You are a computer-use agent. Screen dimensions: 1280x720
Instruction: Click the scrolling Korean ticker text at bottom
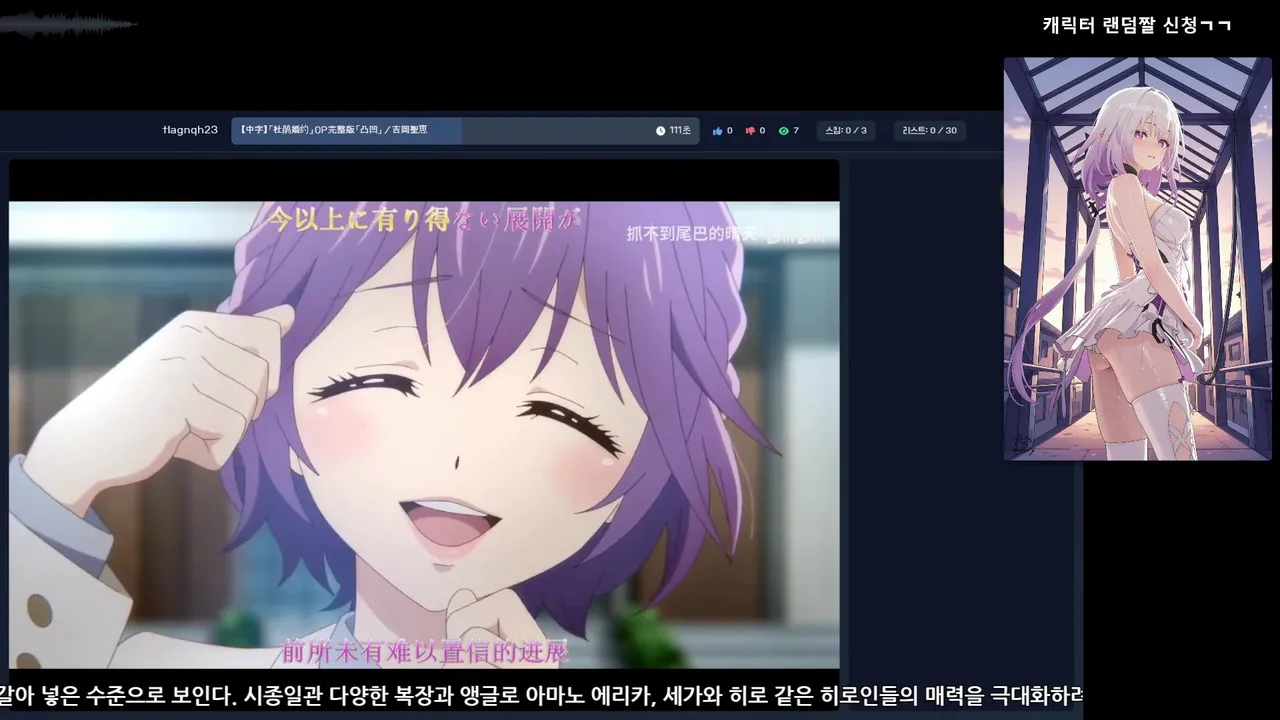[x=541, y=696]
